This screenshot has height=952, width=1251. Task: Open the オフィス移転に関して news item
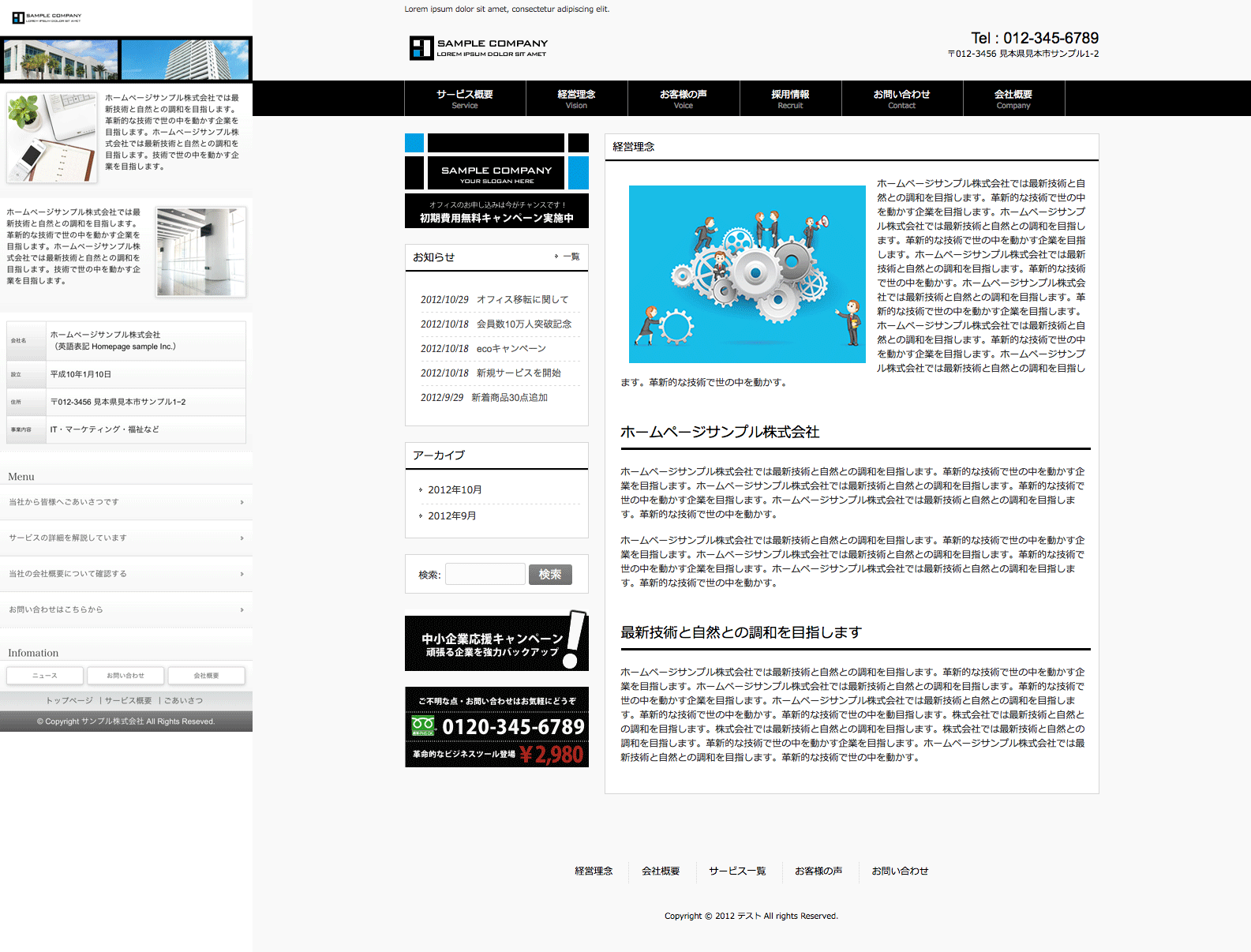tap(522, 300)
